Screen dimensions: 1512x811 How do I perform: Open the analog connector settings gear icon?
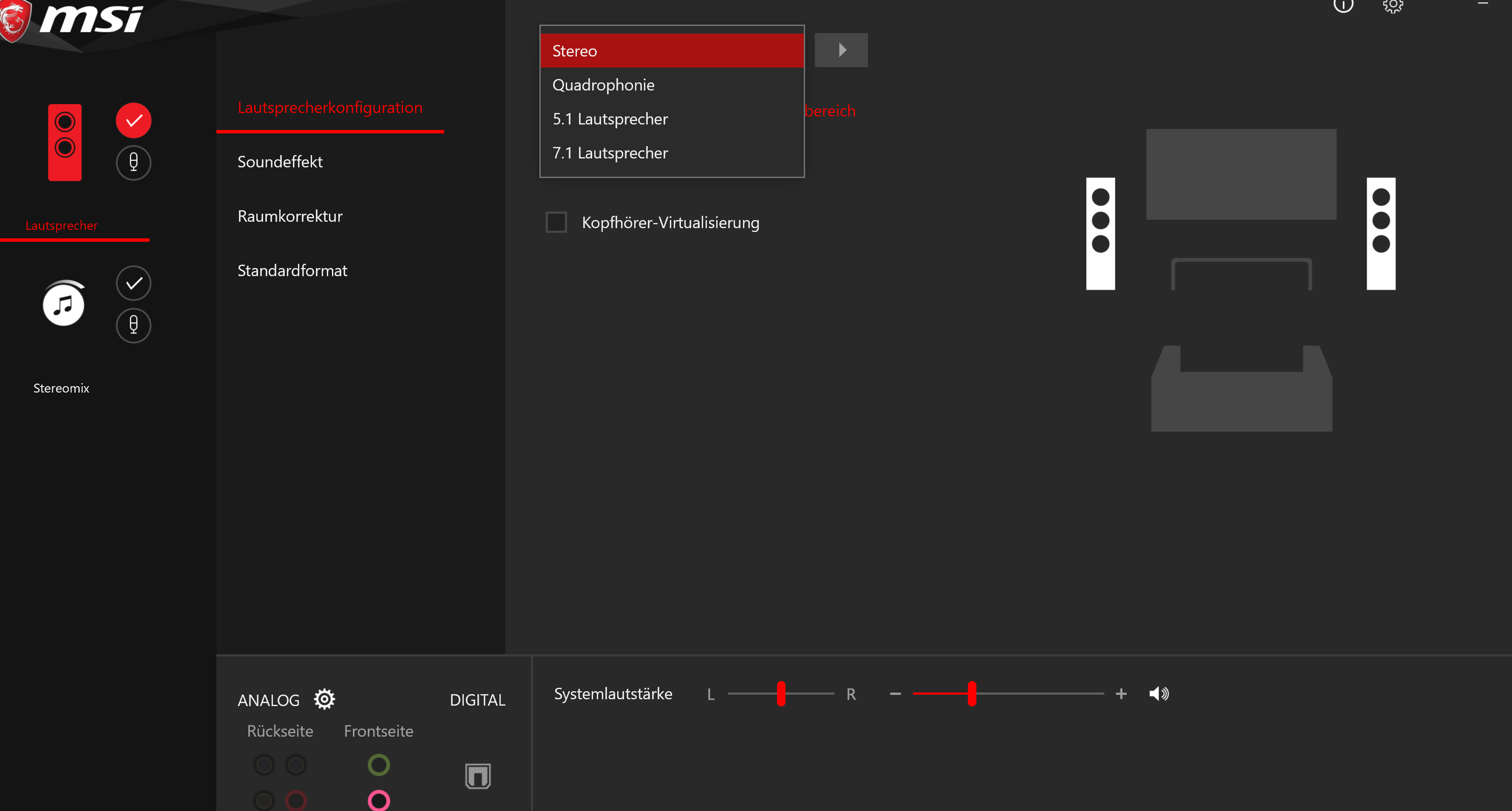pyautogui.click(x=324, y=699)
